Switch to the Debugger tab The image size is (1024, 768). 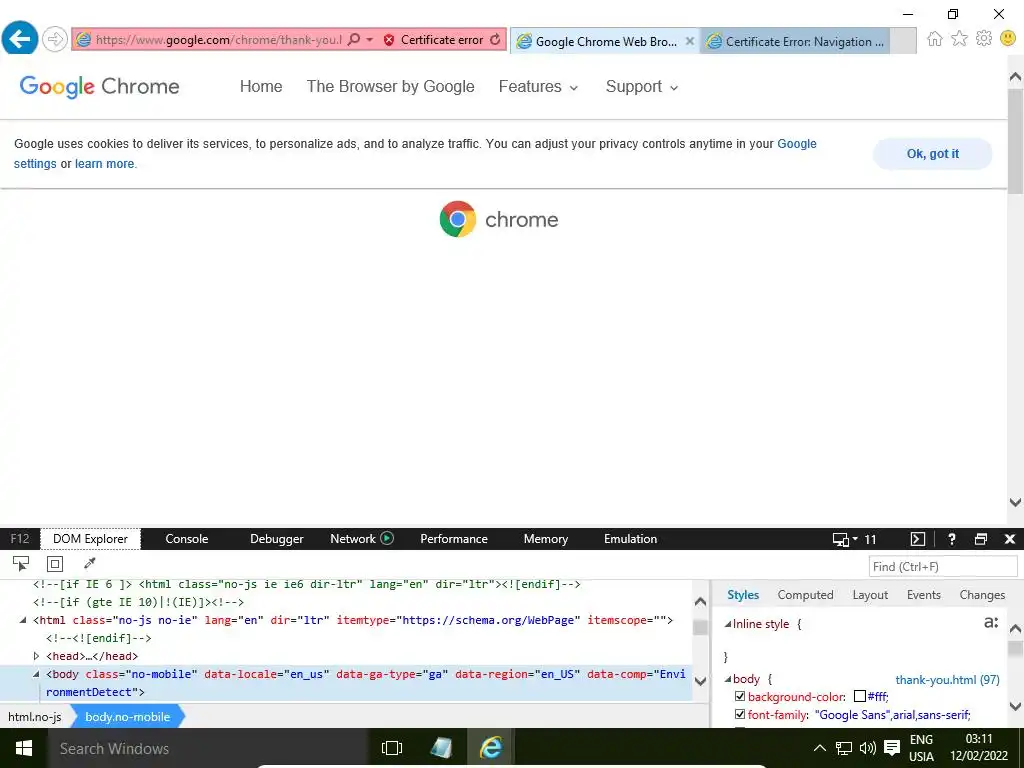click(277, 539)
